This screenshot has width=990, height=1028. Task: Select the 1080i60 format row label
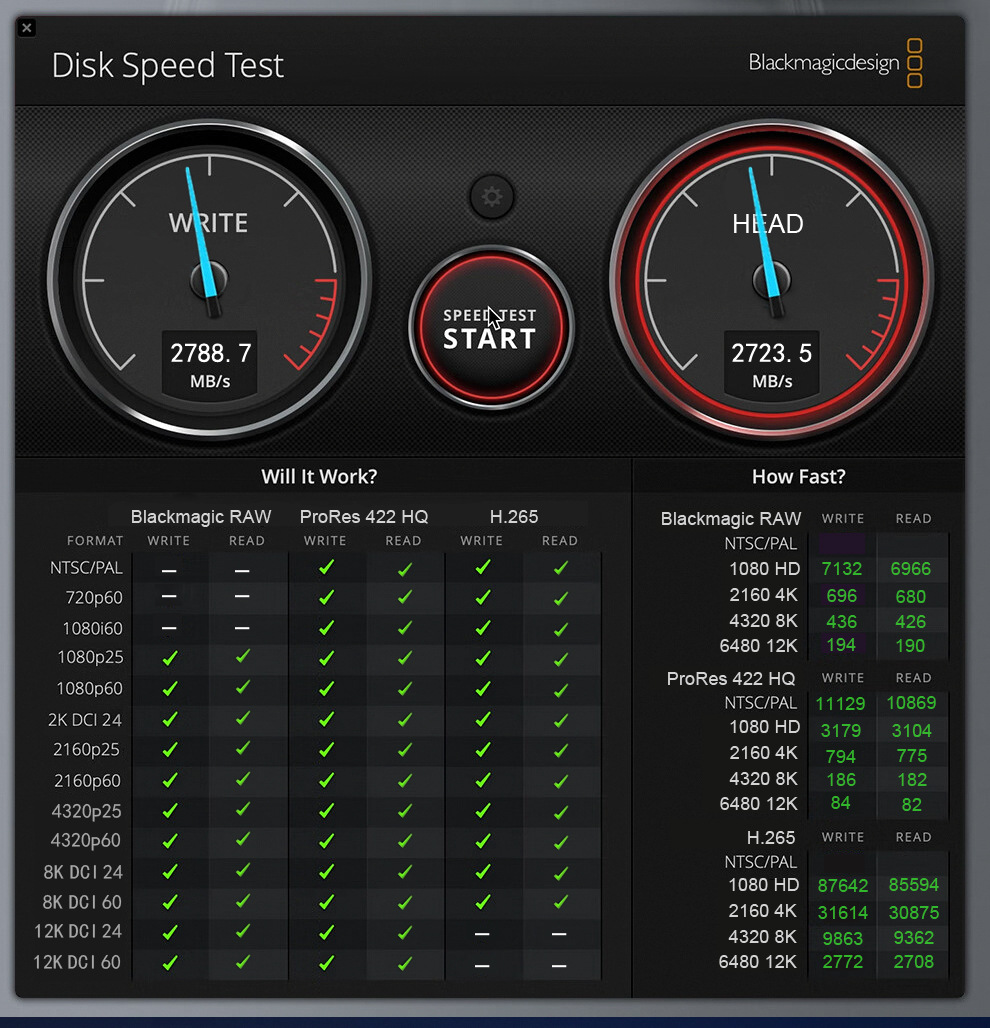point(92,629)
